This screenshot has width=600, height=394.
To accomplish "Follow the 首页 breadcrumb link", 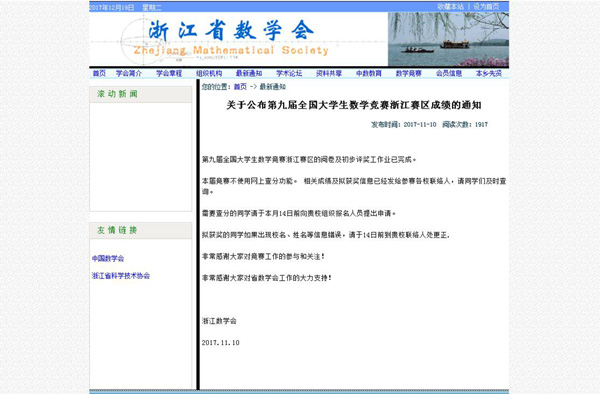I will [x=240, y=87].
